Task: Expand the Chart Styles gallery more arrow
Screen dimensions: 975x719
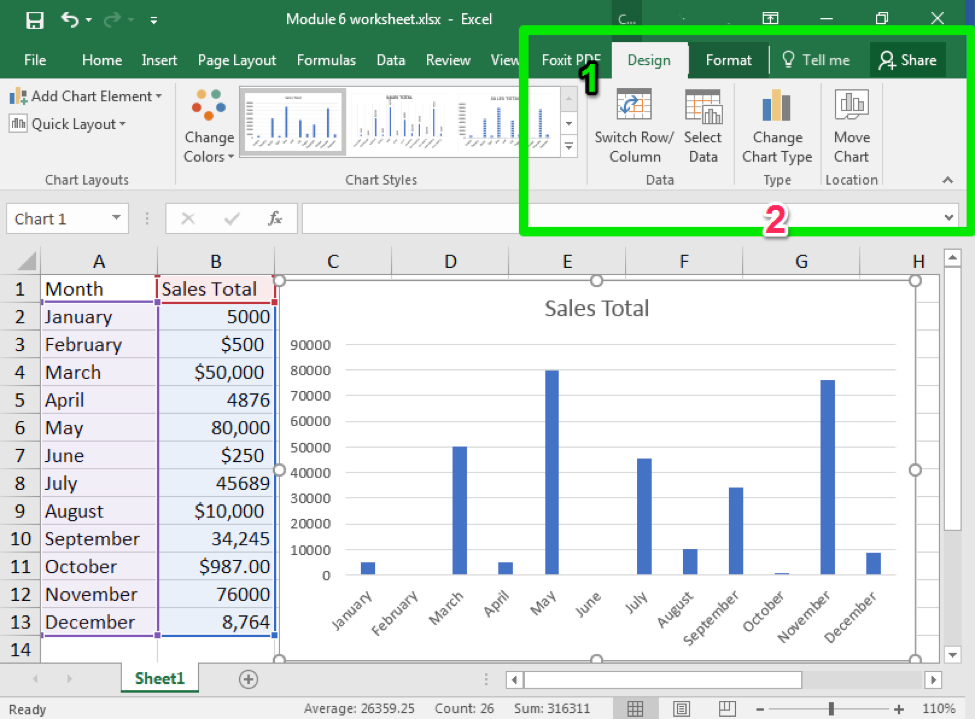Action: coord(569,146)
